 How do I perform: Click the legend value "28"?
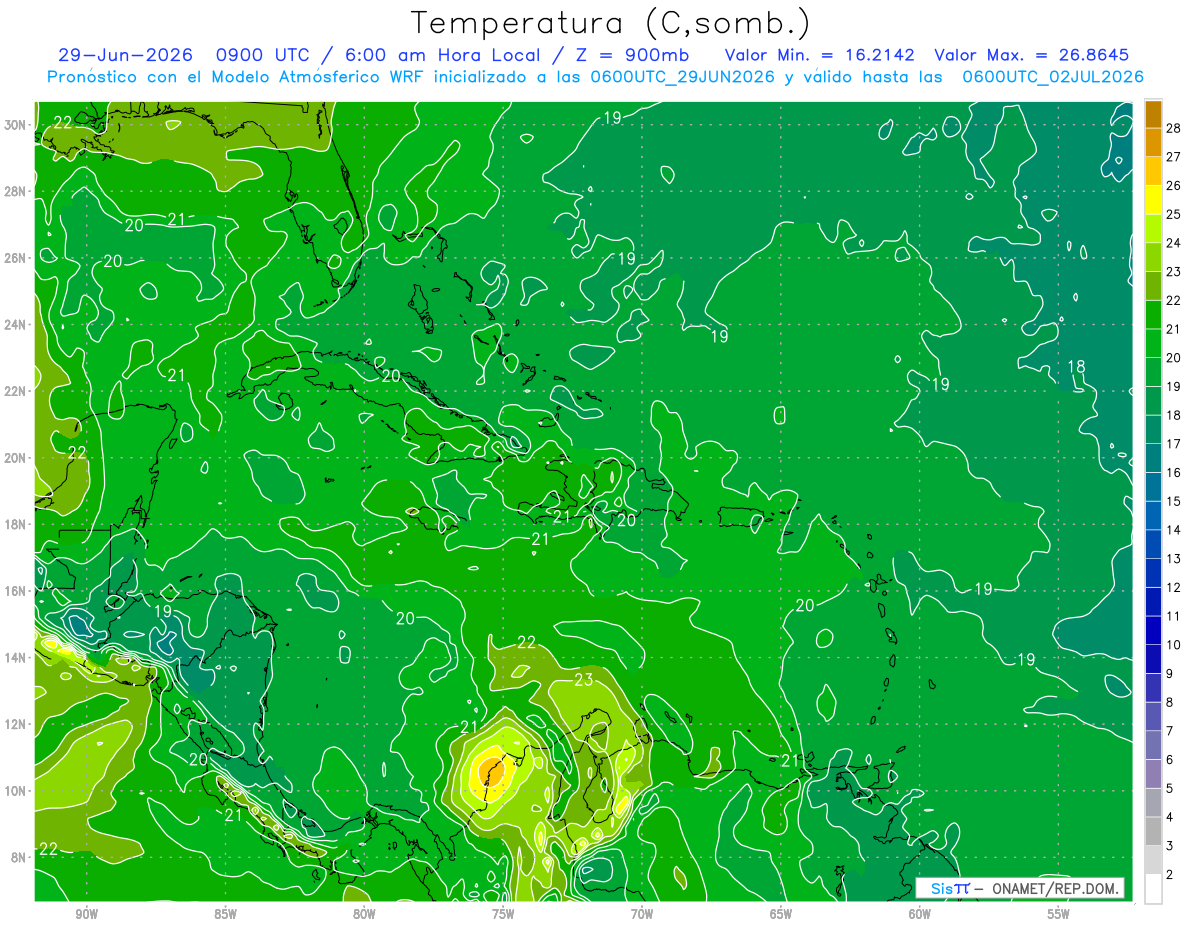tap(1173, 127)
